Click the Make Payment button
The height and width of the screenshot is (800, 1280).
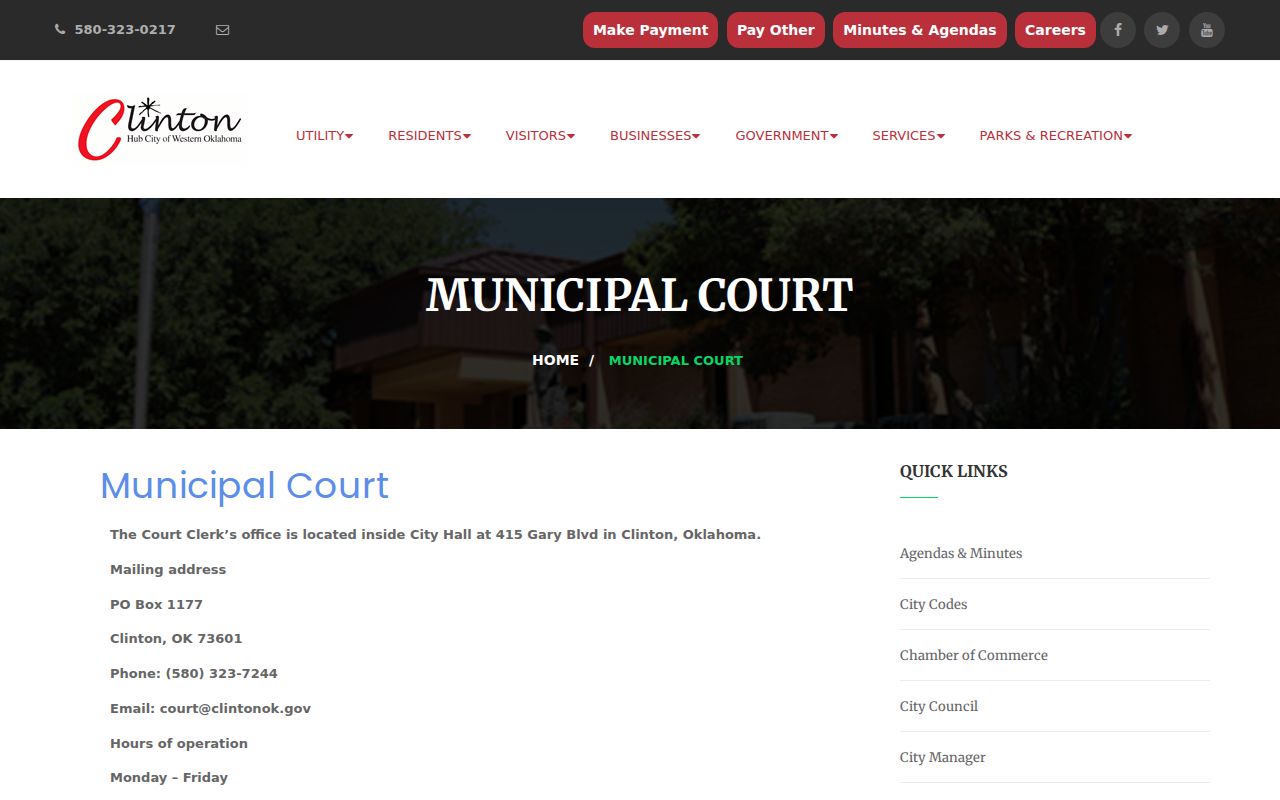650,30
